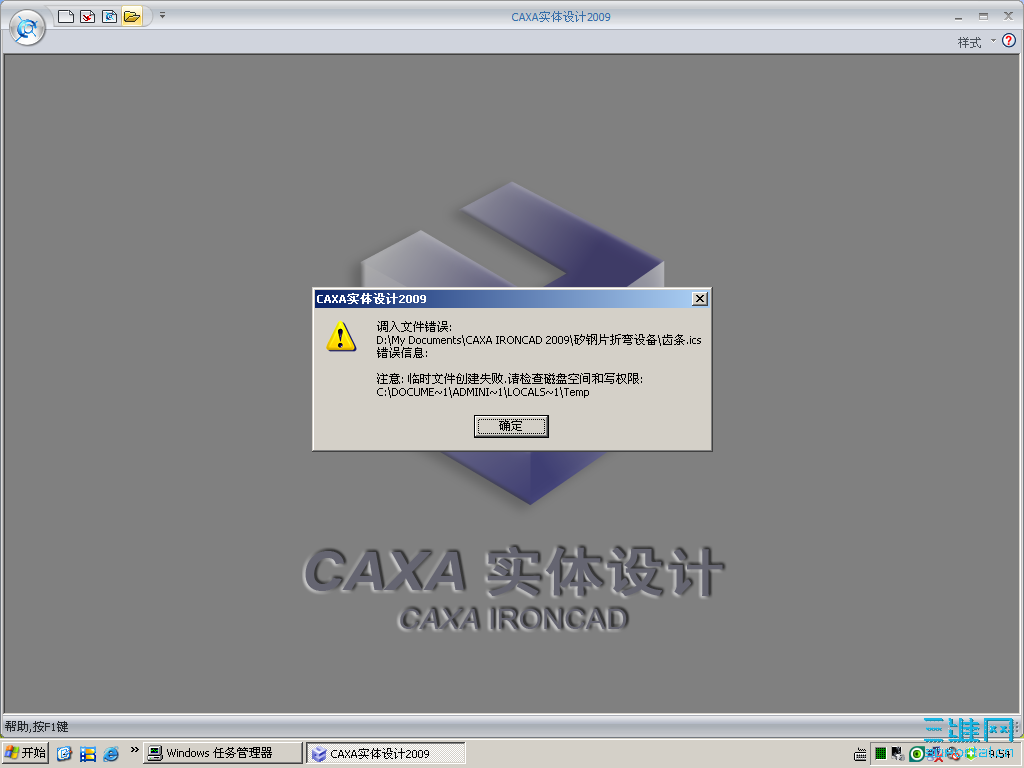
Task: Click the 齿条.ics file path text
Action: (x=539, y=340)
